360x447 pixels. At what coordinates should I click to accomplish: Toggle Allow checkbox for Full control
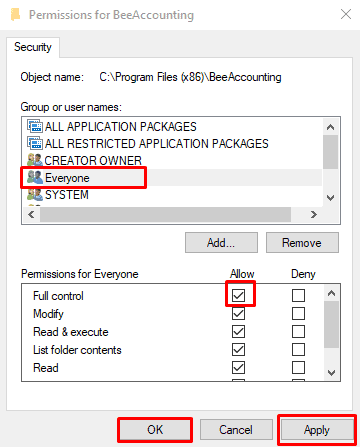(x=238, y=295)
